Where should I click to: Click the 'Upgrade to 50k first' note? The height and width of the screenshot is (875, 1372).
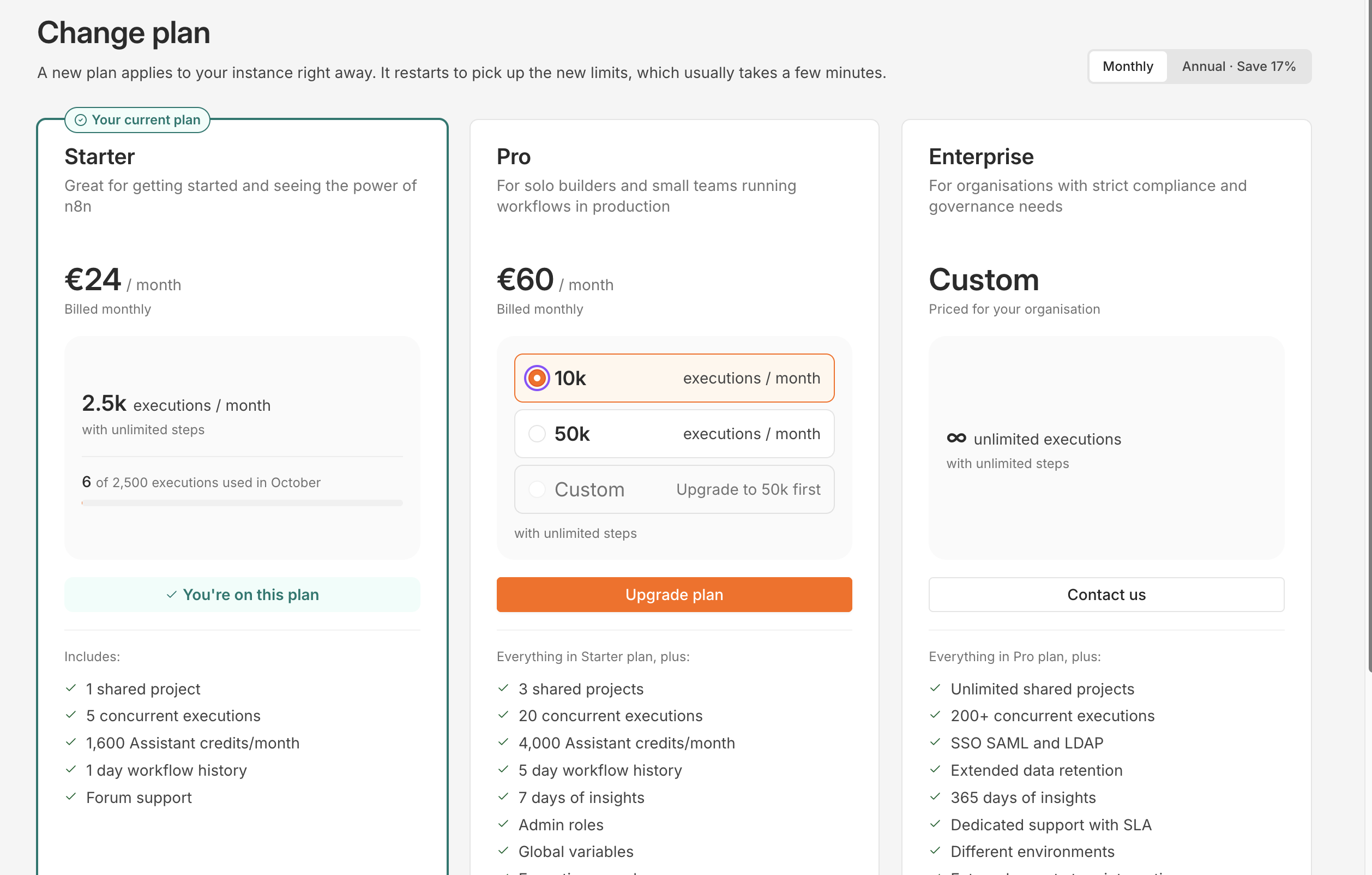748,490
